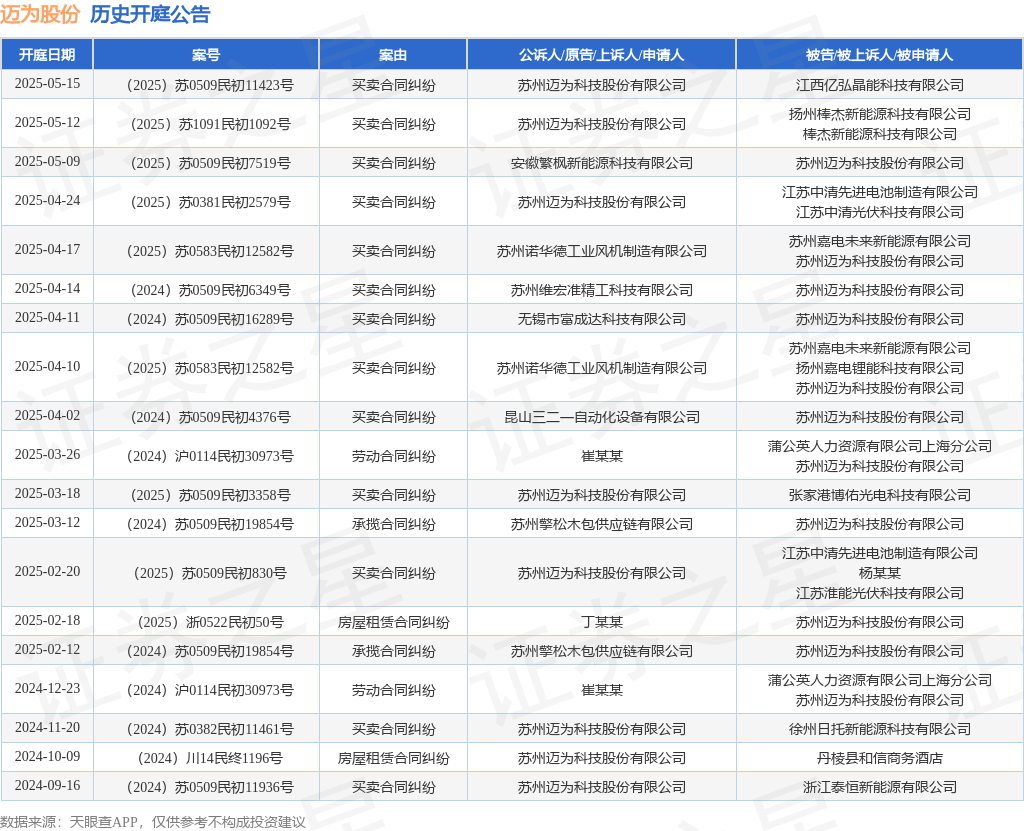
Task: Select defendant 浙江泰恒新能源有限公司
Action: coord(879,788)
